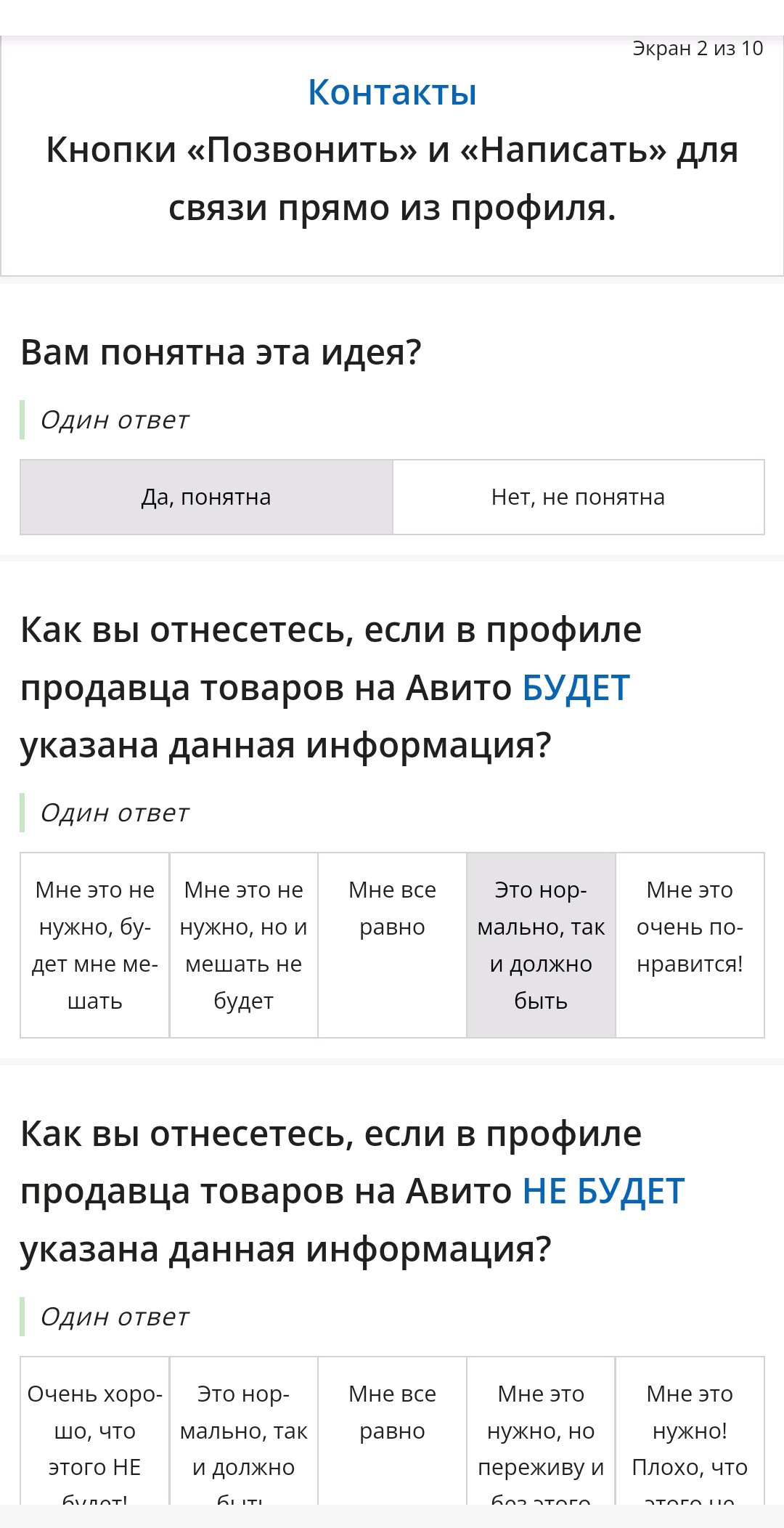
Task: Choose 'Мне все равно' under the БУДЕТ question
Action: point(392,945)
